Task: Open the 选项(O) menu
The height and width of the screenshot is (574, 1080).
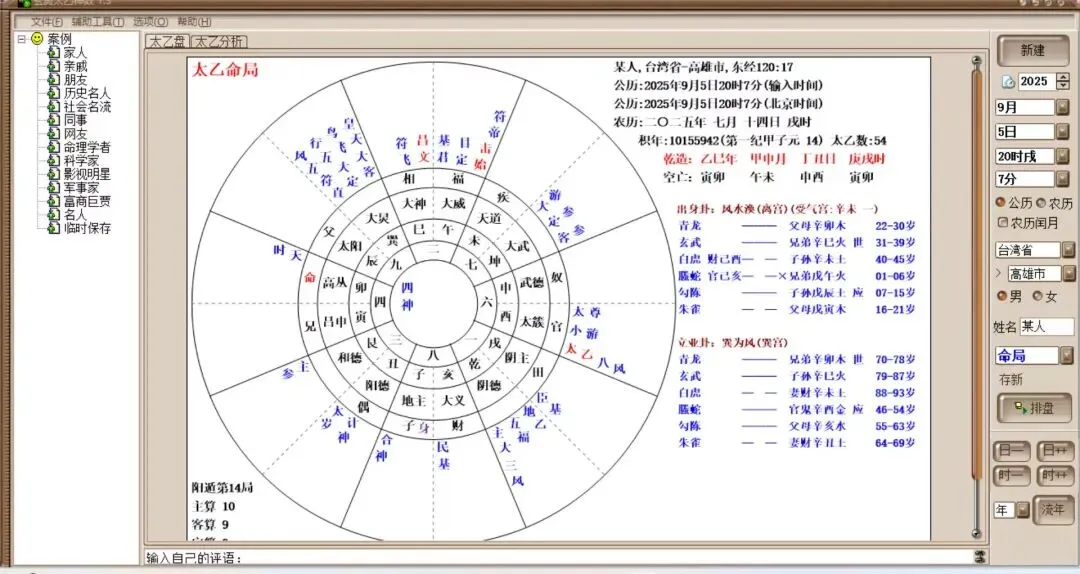Action: coord(150,22)
